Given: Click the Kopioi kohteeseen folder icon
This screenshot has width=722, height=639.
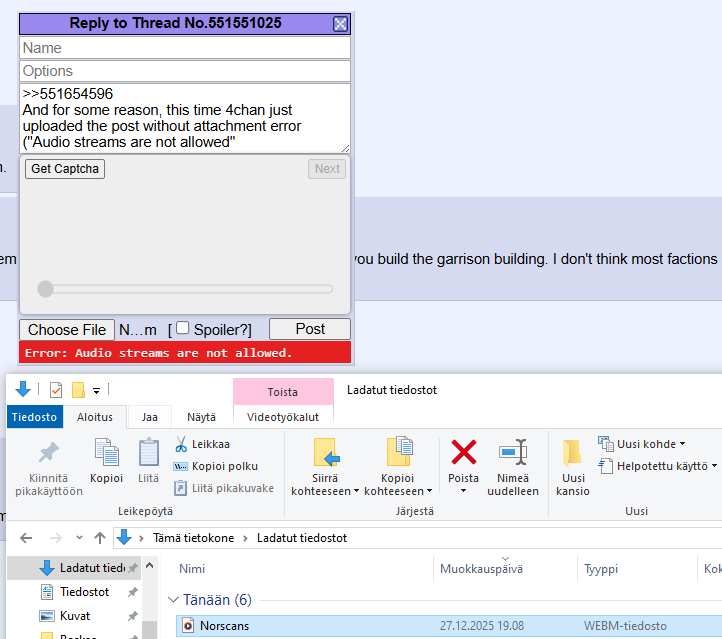Looking at the screenshot, I should coord(399,451).
